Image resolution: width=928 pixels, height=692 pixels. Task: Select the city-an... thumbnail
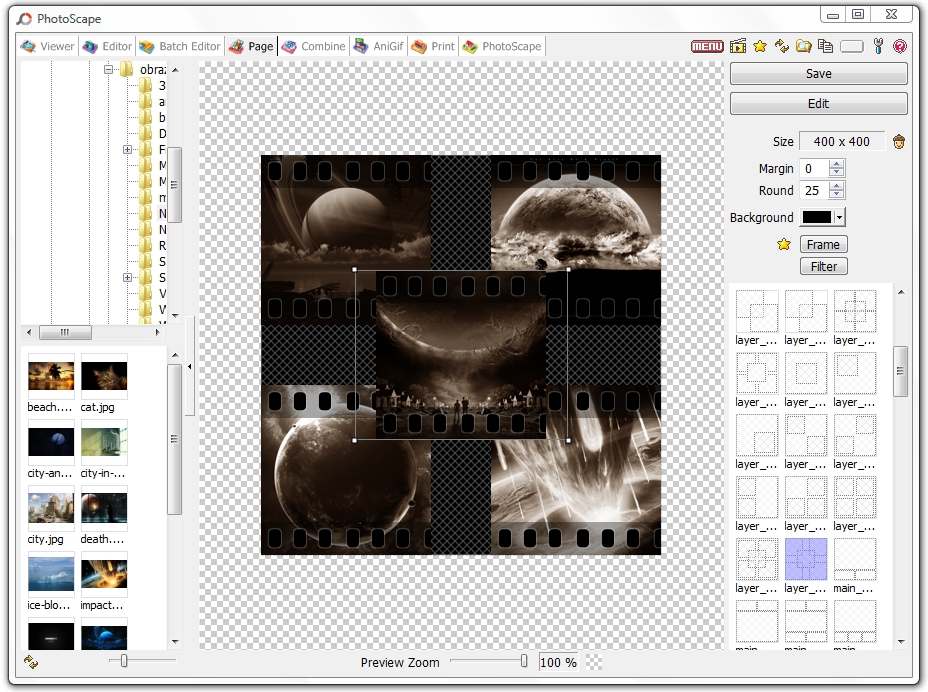[51, 443]
